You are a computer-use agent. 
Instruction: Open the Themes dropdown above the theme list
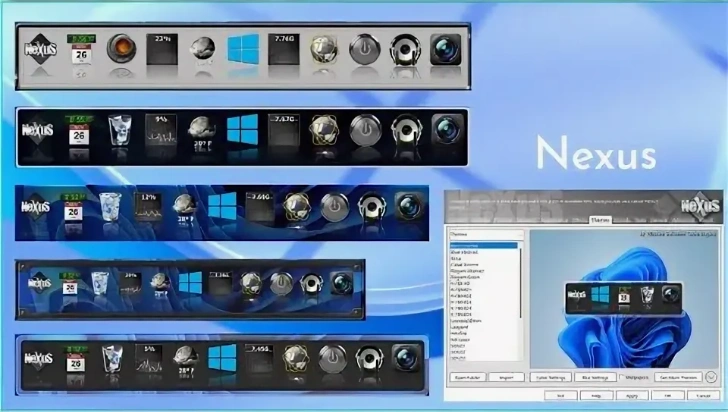click(486, 234)
